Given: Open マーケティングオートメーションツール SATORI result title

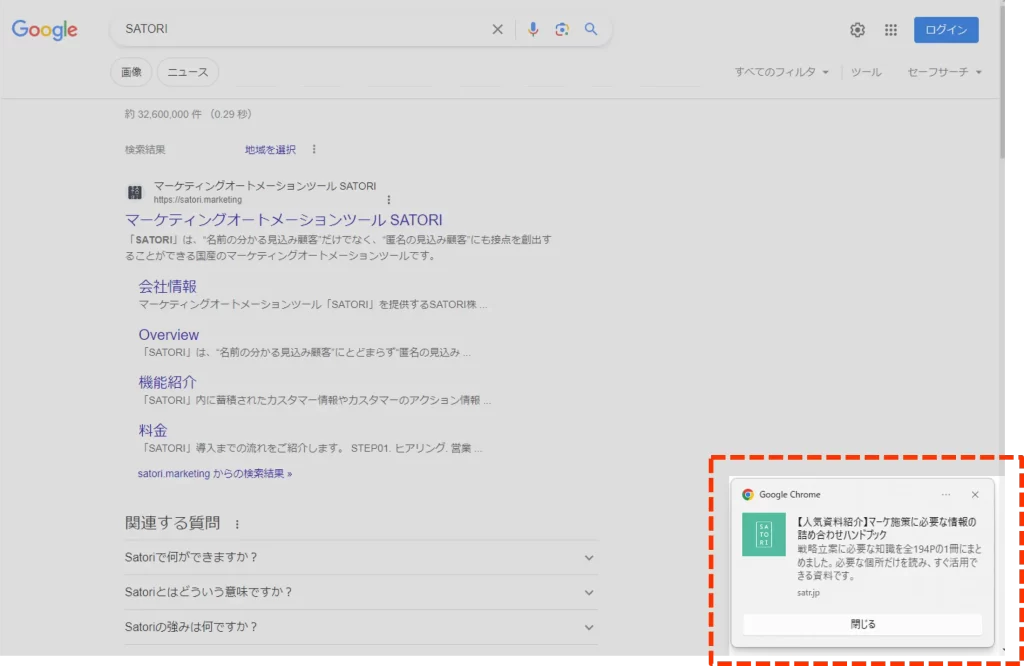Looking at the screenshot, I should point(283,220).
